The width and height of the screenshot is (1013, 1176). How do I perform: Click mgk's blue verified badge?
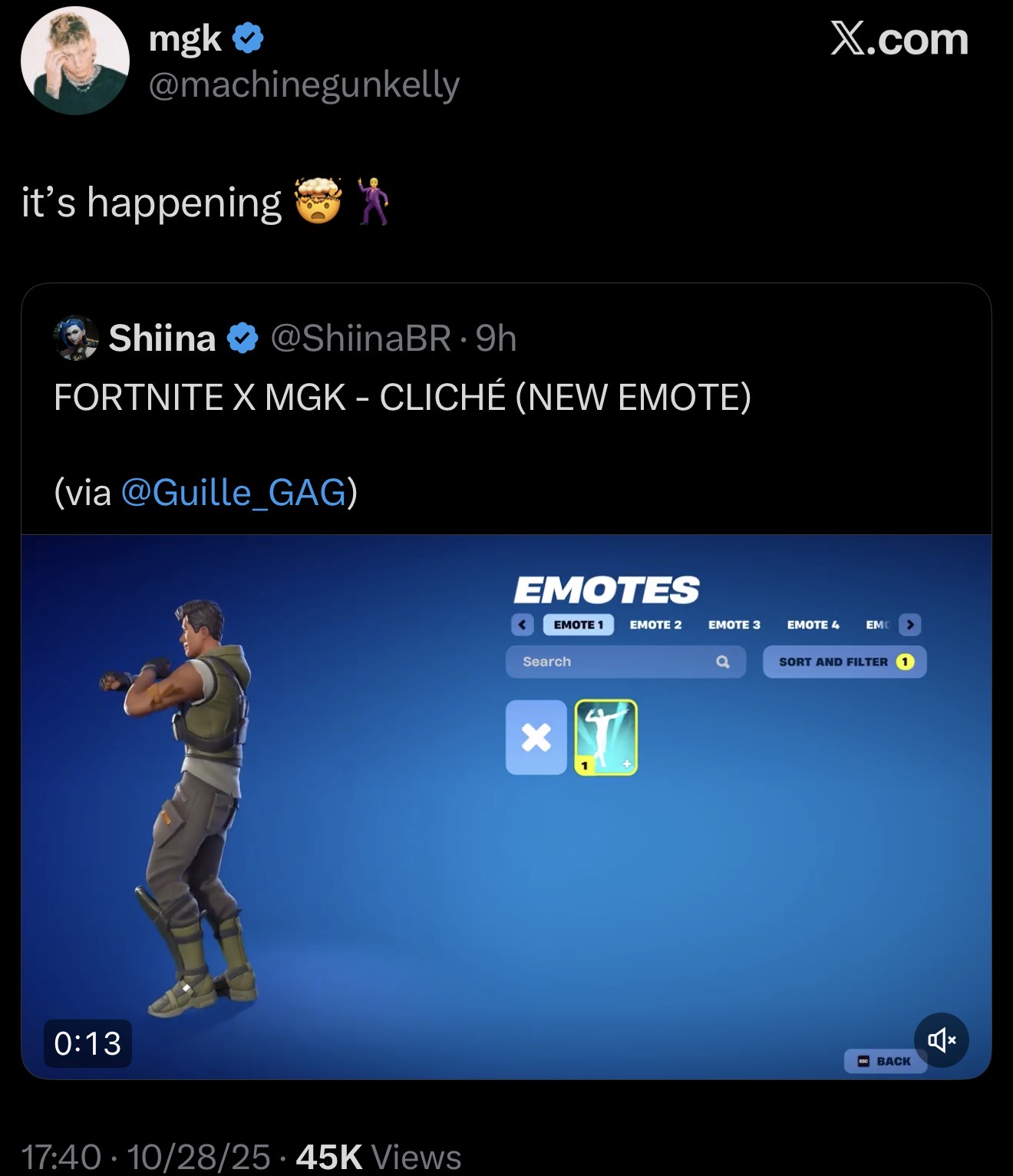pos(247,38)
